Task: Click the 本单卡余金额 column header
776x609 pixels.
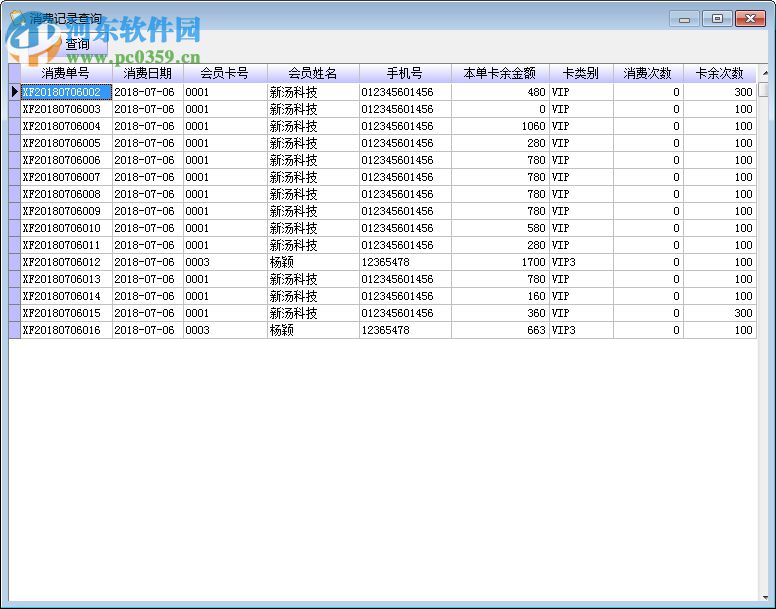Action: click(500, 73)
